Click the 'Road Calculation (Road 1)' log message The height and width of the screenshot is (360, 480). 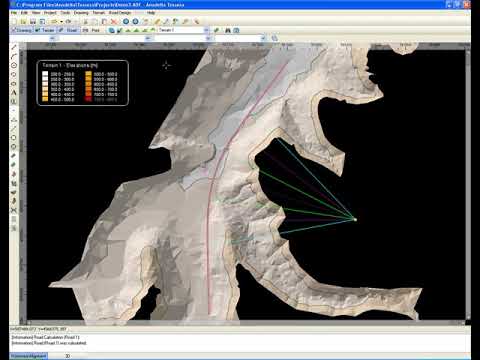pos(45,337)
